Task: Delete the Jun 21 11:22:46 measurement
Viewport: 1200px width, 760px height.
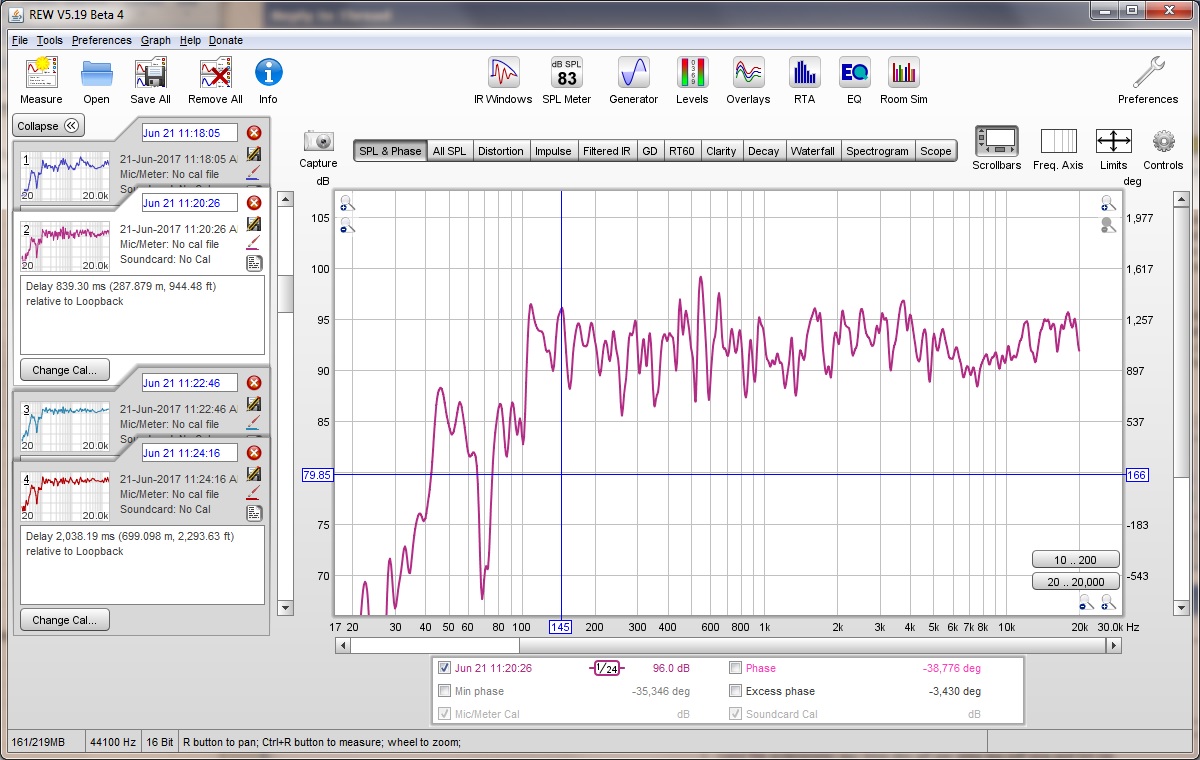Action: coord(254,383)
